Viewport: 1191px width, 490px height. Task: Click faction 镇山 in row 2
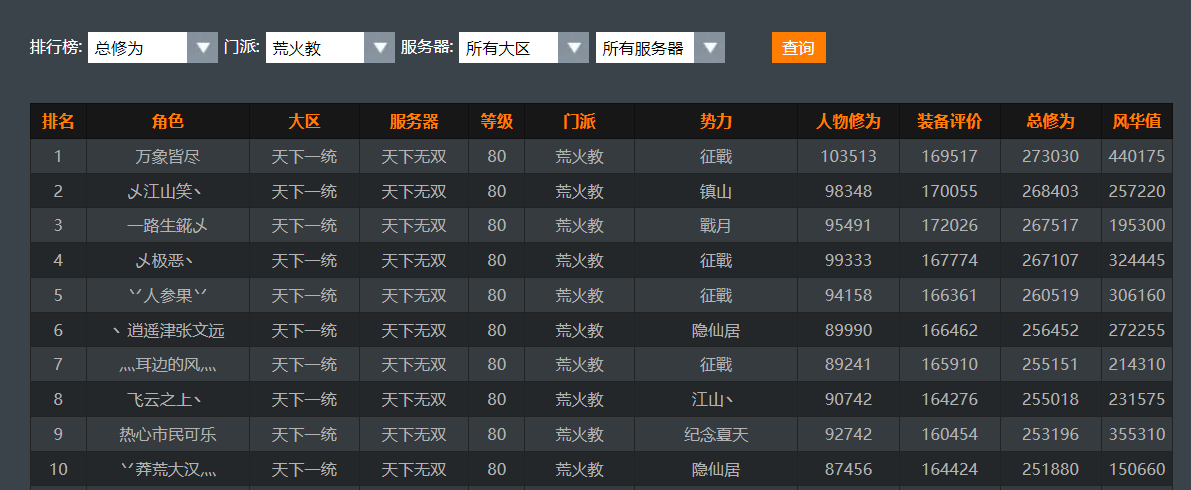click(x=716, y=191)
